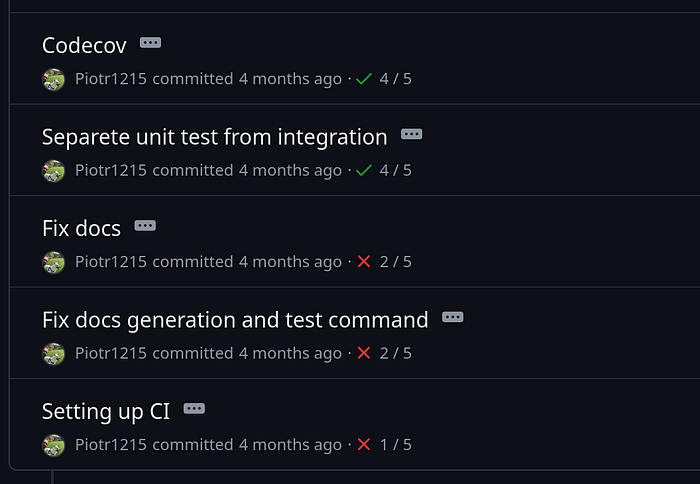Click Piotr1215 username on the Codecov commit
Image resolution: width=700 pixels, height=484 pixels.
(110, 79)
